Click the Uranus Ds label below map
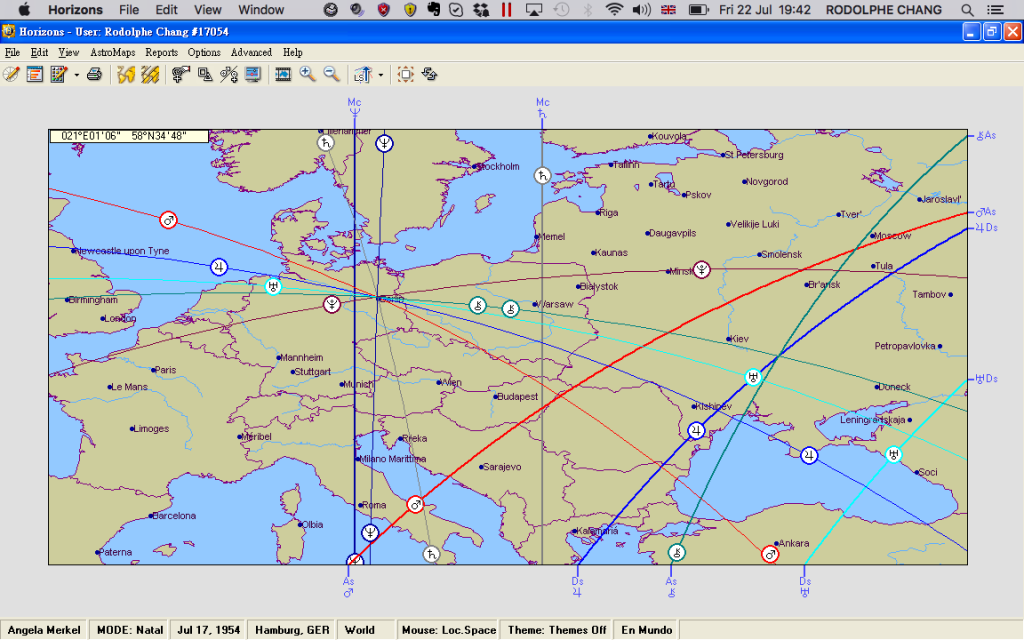1024x640 pixels. pyautogui.click(x=805, y=587)
